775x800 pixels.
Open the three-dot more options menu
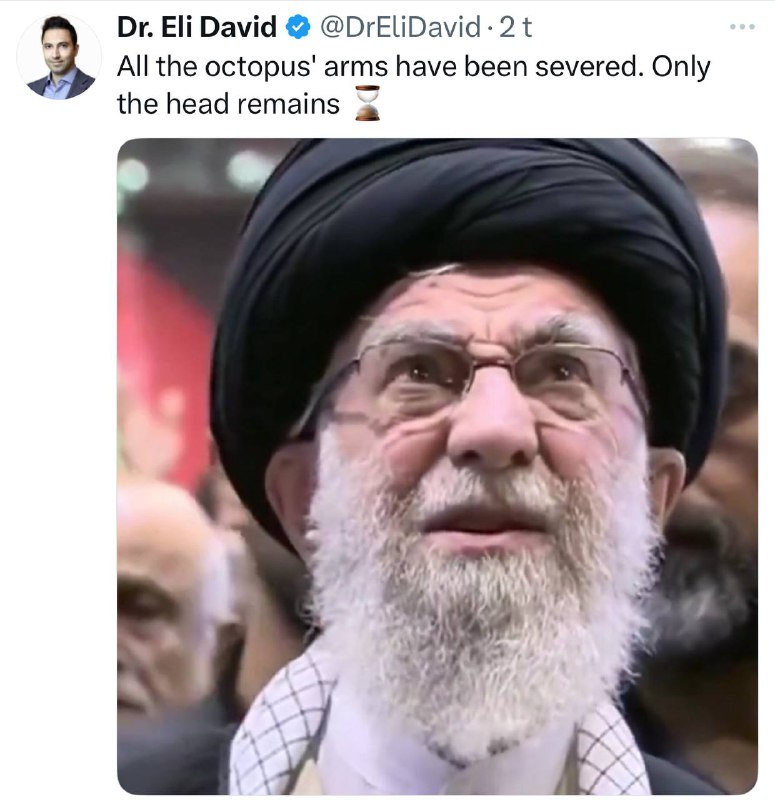coord(742,27)
